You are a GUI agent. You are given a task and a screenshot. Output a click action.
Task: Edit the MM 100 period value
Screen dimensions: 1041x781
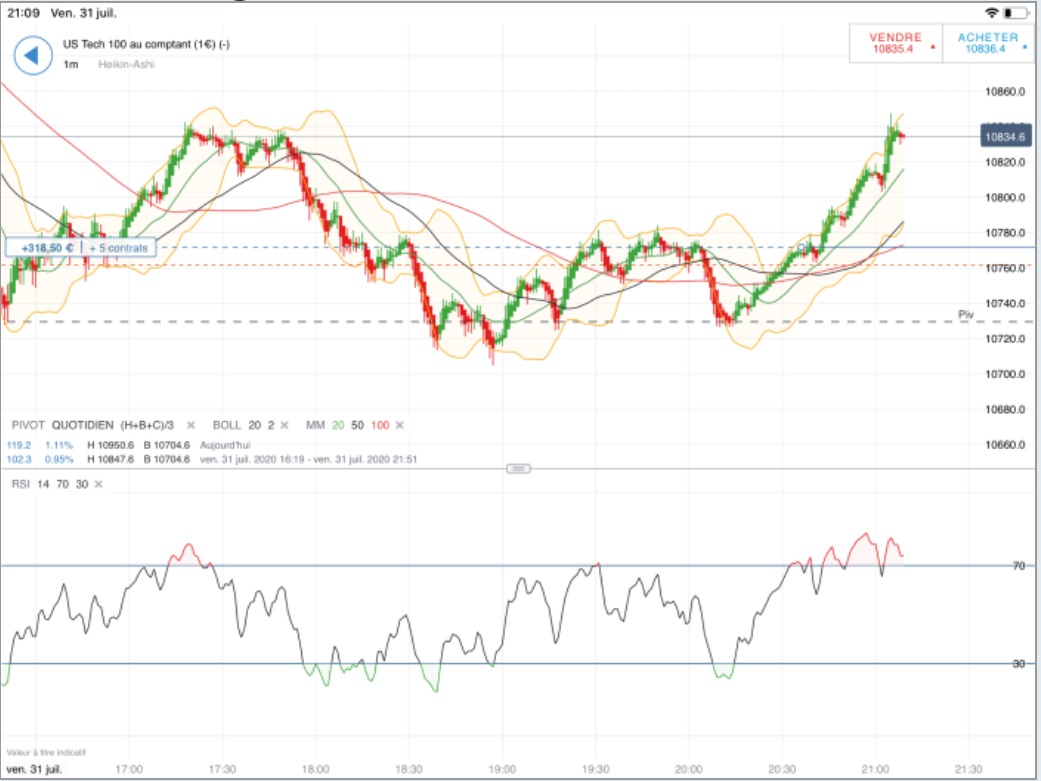[380, 425]
